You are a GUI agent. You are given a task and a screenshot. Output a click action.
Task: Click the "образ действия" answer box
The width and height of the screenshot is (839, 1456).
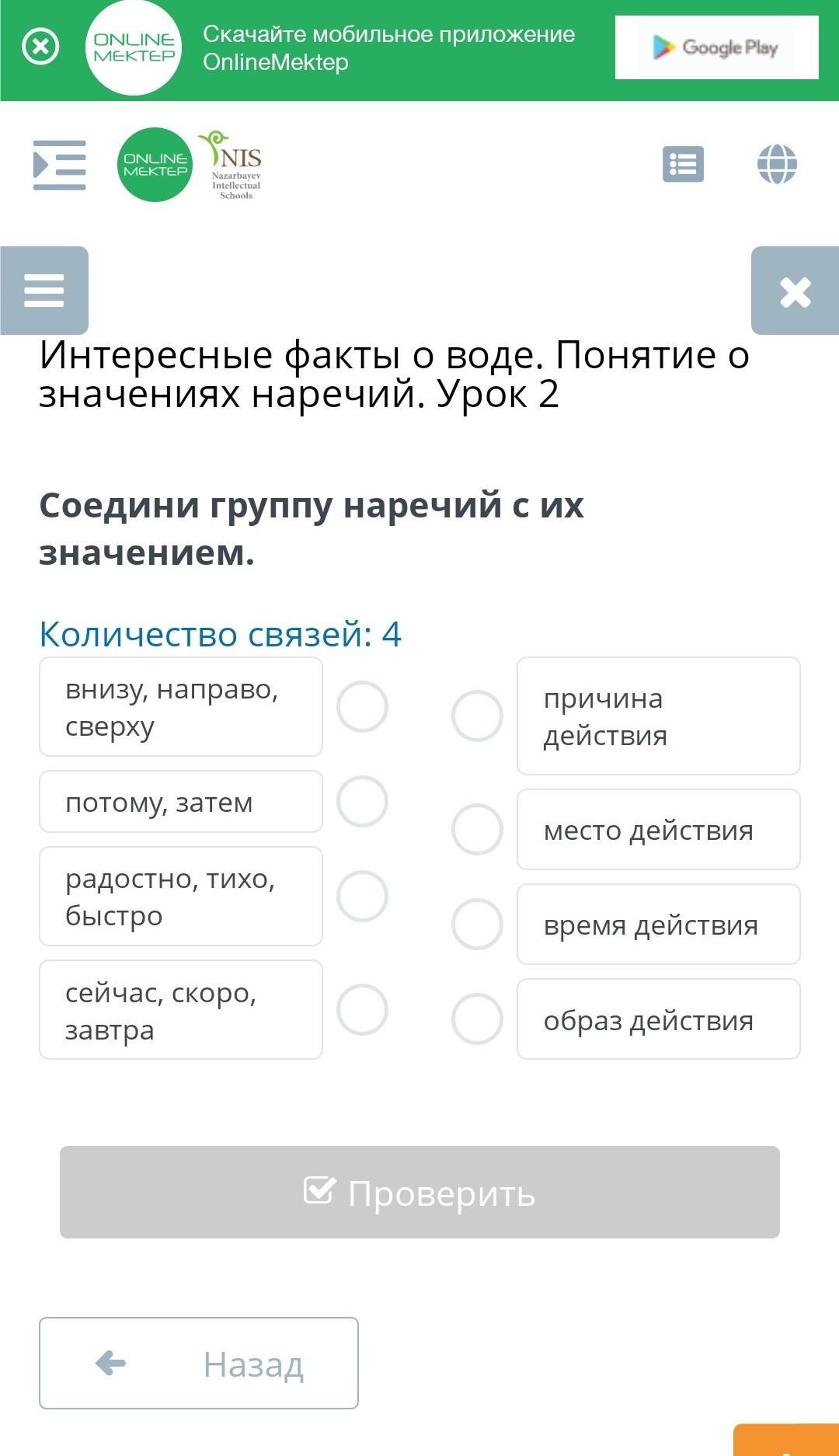658,1019
